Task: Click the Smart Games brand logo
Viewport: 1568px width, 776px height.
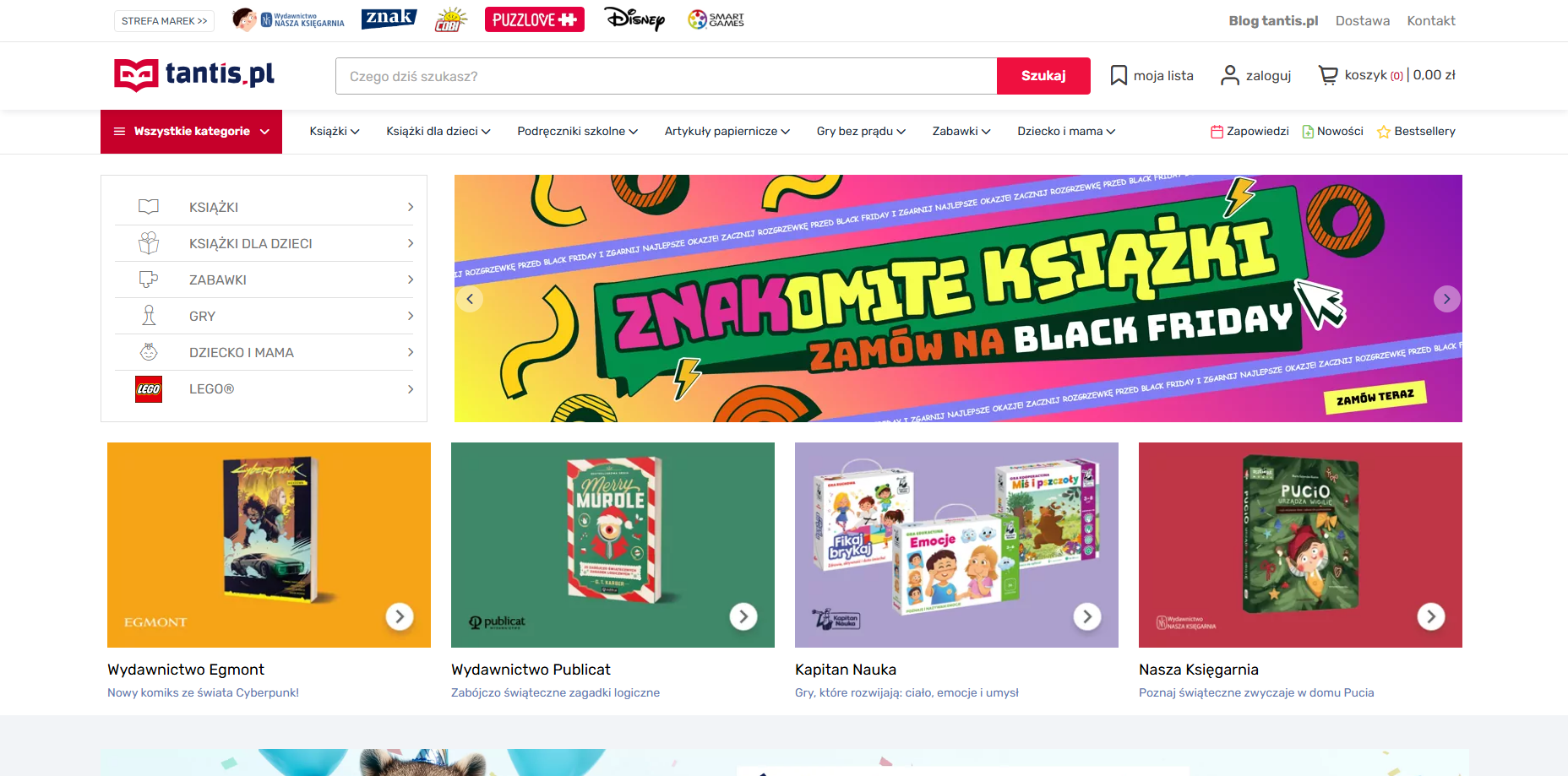Action: (716, 19)
